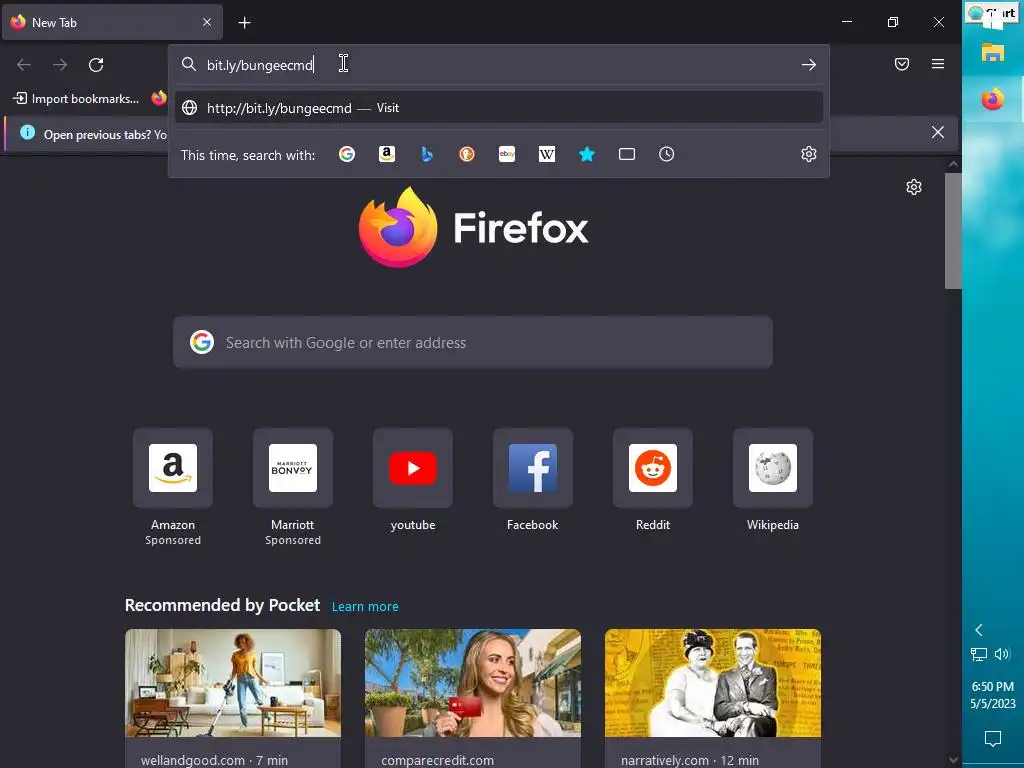The width and height of the screenshot is (1024, 768).
Task: Search bookmarks using the star icon
Action: point(586,154)
